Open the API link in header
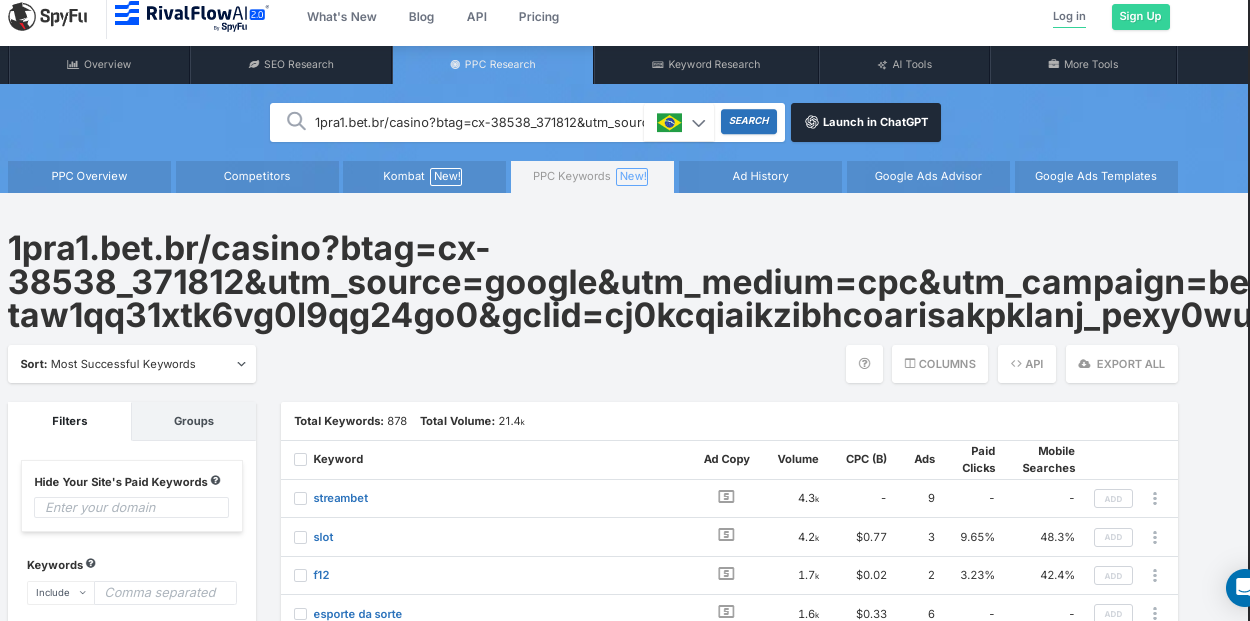The width and height of the screenshot is (1250, 621). (477, 17)
